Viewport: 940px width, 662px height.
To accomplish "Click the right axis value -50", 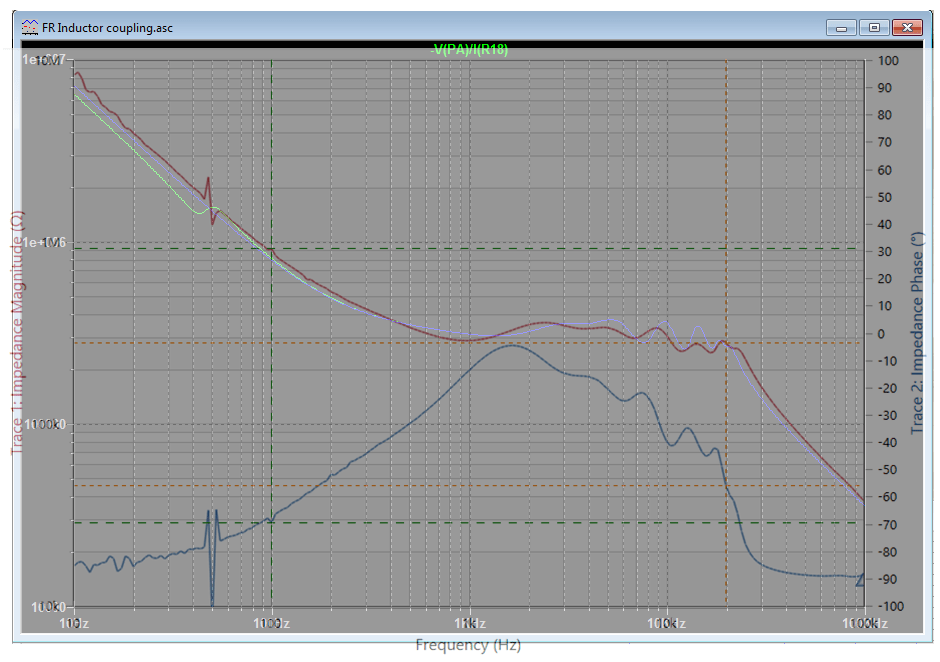I will pyautogui.click(x=887, y=470).
